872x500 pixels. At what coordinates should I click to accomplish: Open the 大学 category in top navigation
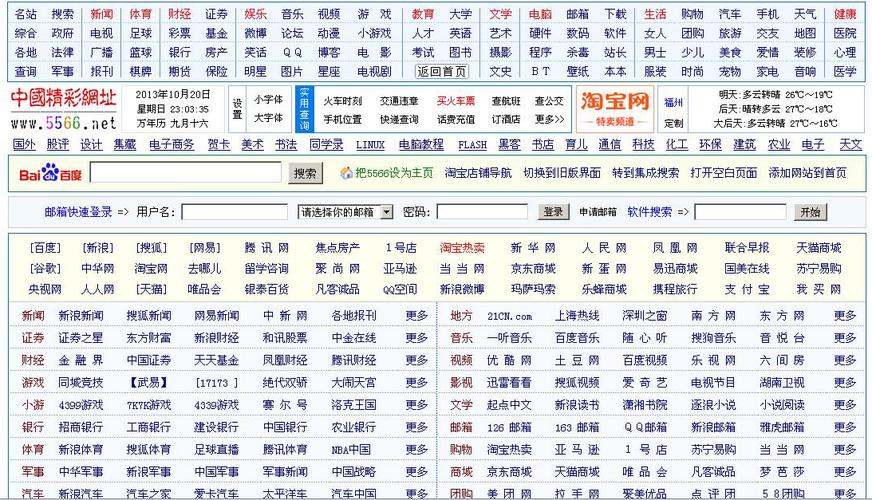click(x=460, y=14)
